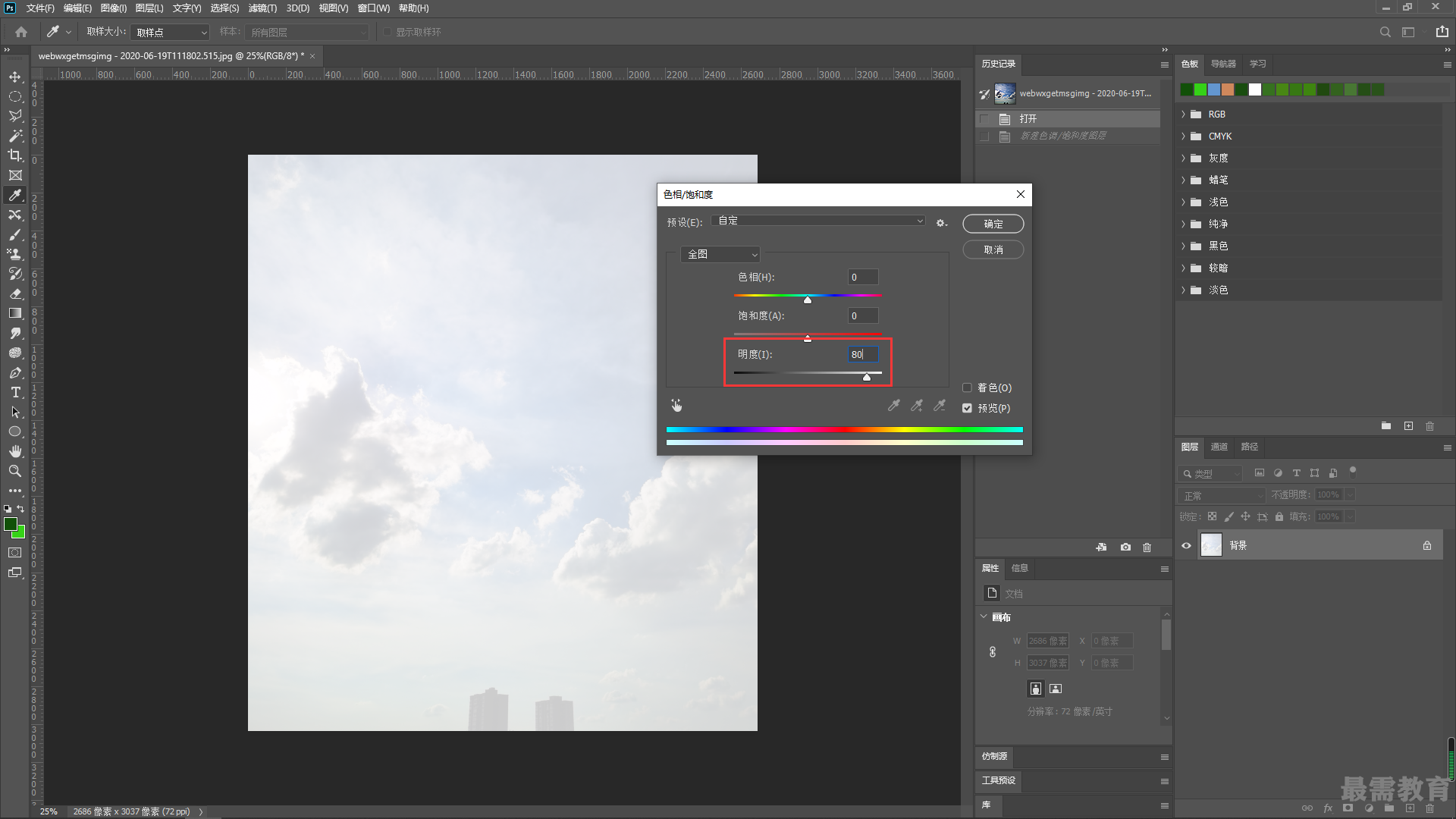The width and height of the screenshot is (1456, 819).
Task: Select the Clone Stamp tool
Action: 15,254
